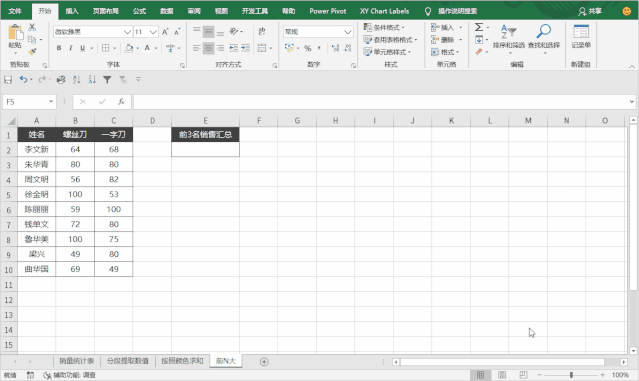Click the sort descending Z-A icon
This screenshot has height=381, width=639.
(x=92, y=79)
